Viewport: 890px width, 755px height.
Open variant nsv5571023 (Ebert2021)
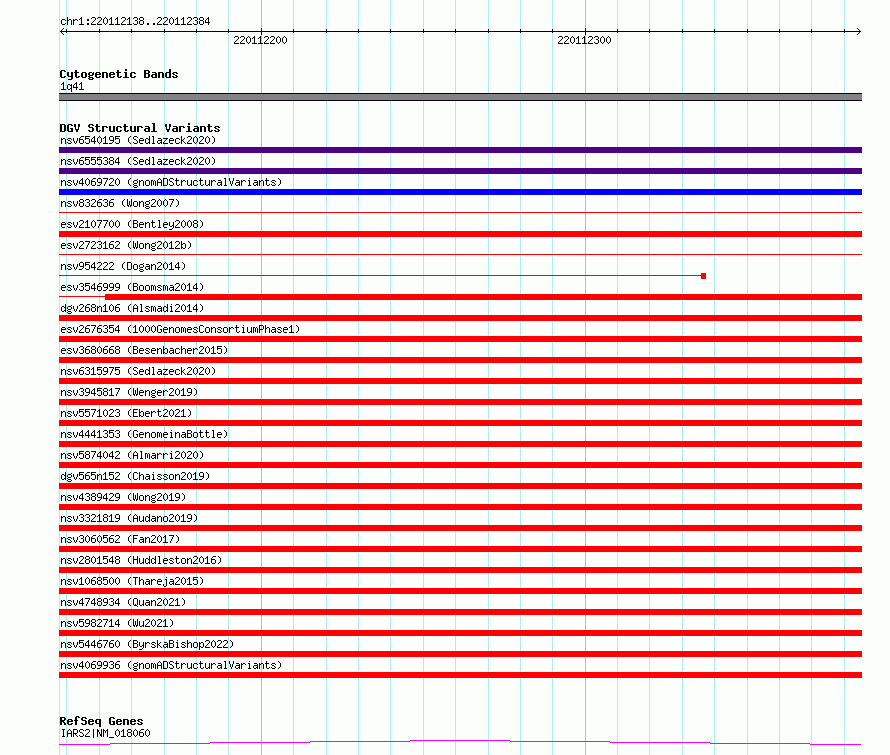pyautogui.click(x=126, y=413)
